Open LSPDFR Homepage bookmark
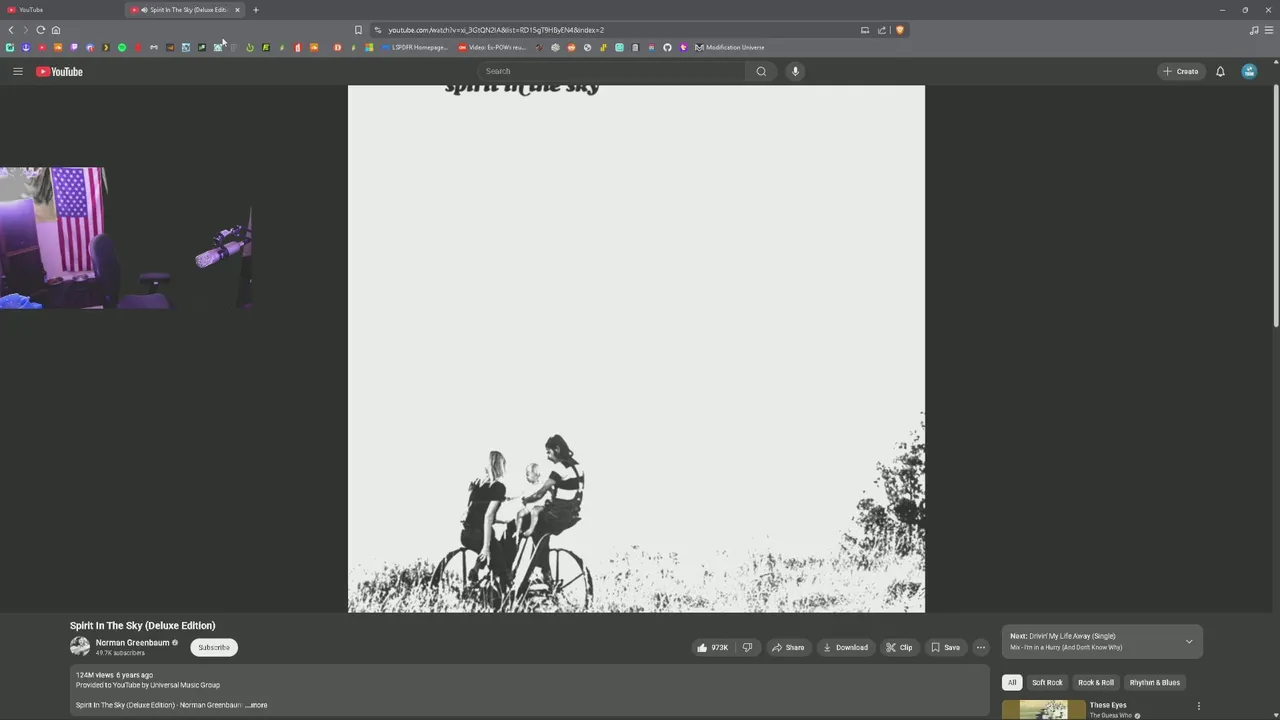 [415, 47]
